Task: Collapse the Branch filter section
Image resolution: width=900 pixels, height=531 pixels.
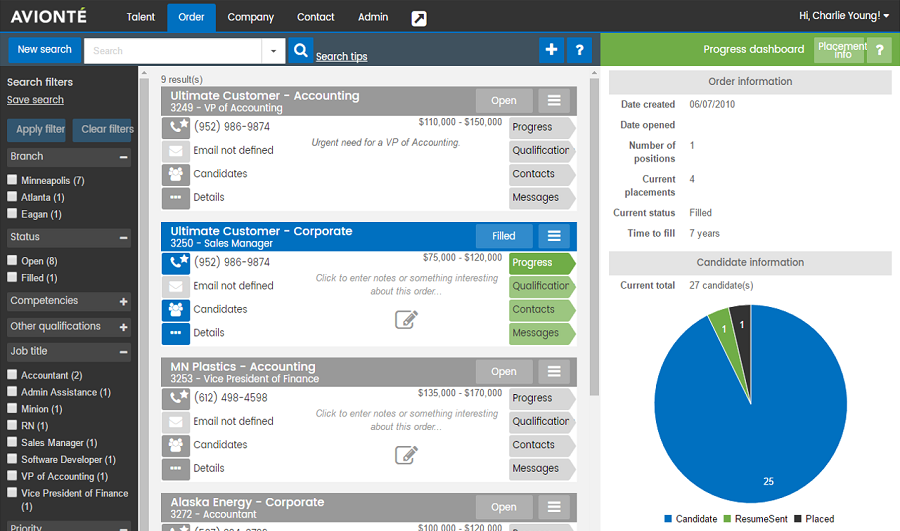Action: tap(123, 157)
